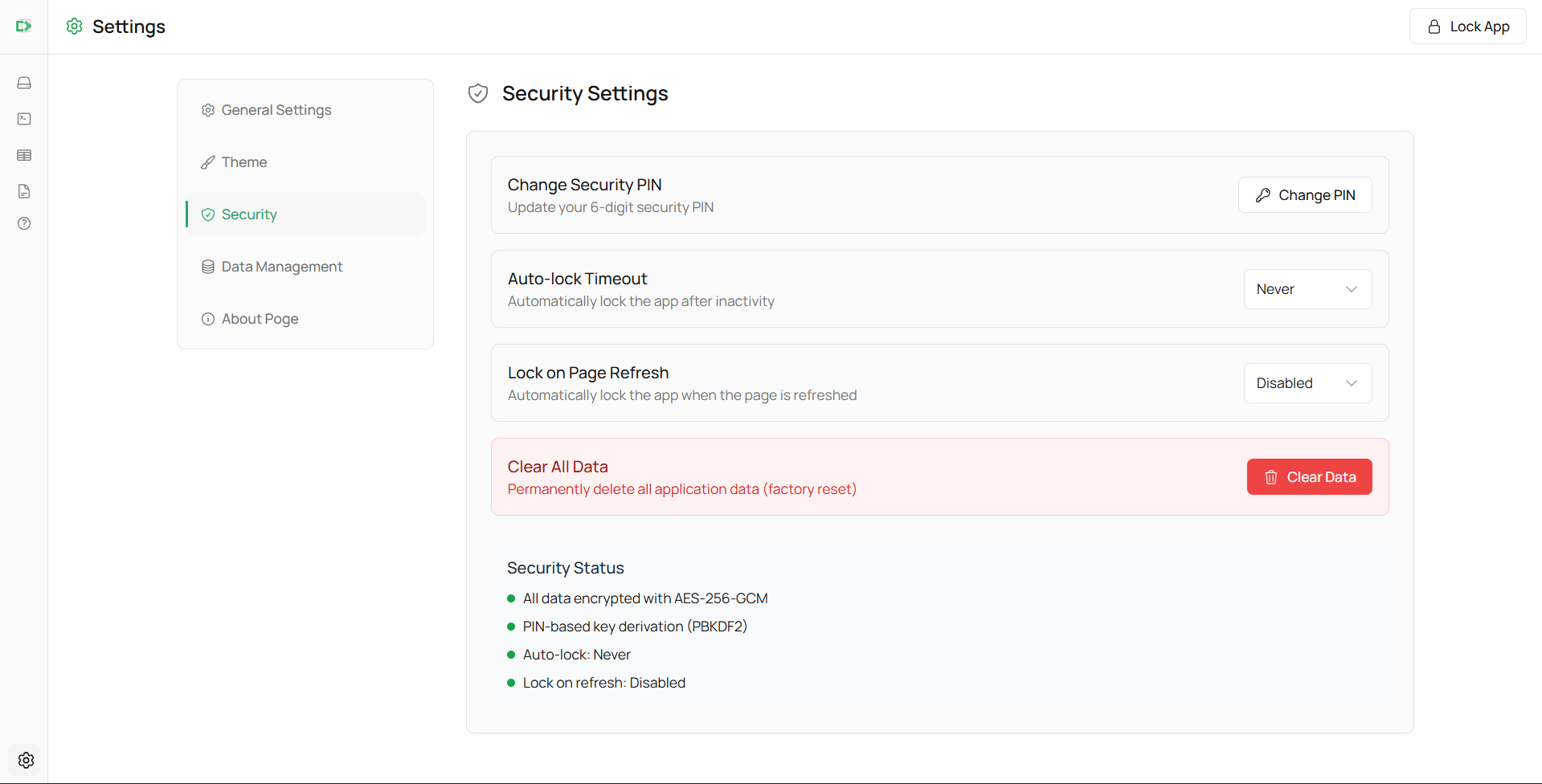Click the shield icon beside Security Settings
1542x784 pixels.
coord(478,94)
